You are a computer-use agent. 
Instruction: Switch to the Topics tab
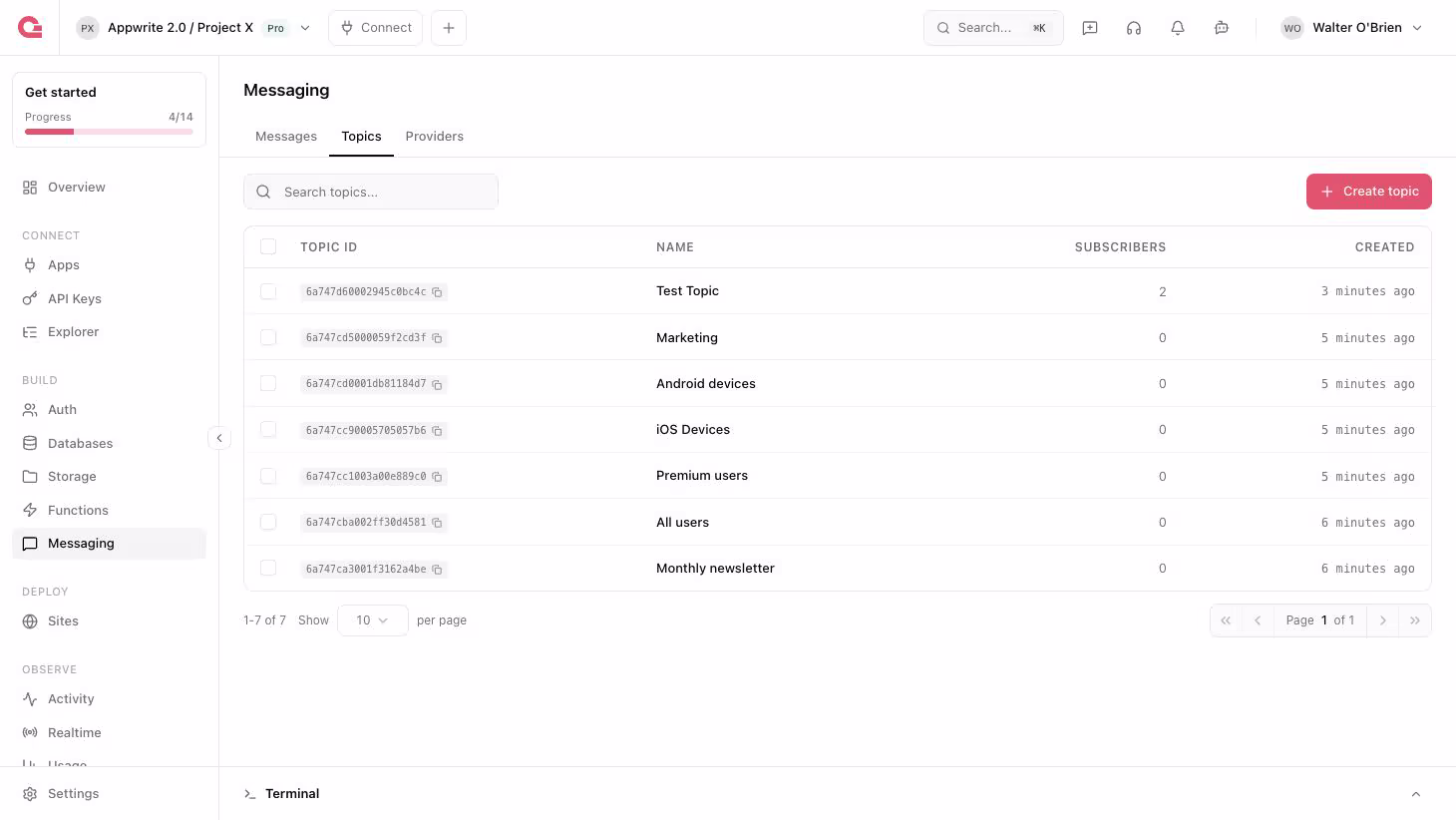pyautogui.click(x=361, y=137)
